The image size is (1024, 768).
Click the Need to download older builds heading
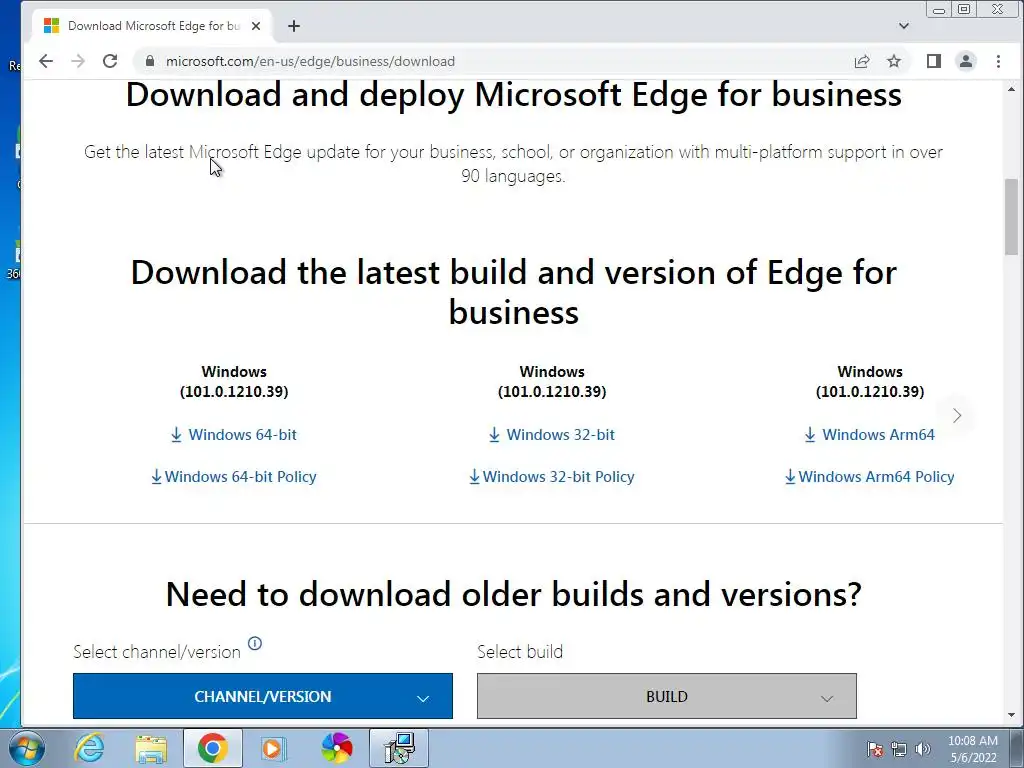pos(513,594)
